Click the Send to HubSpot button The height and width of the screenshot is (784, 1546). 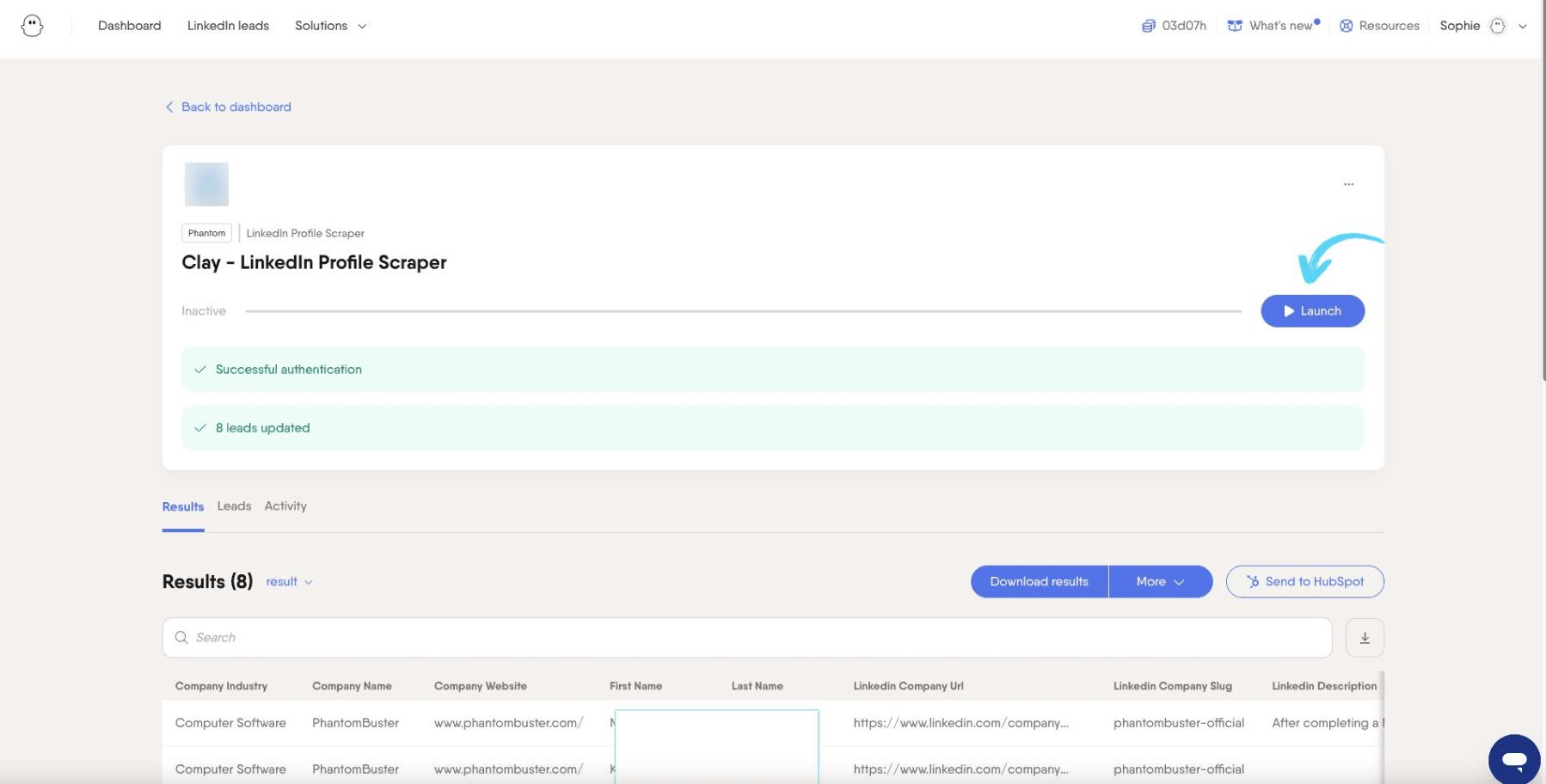(1304, 582)
